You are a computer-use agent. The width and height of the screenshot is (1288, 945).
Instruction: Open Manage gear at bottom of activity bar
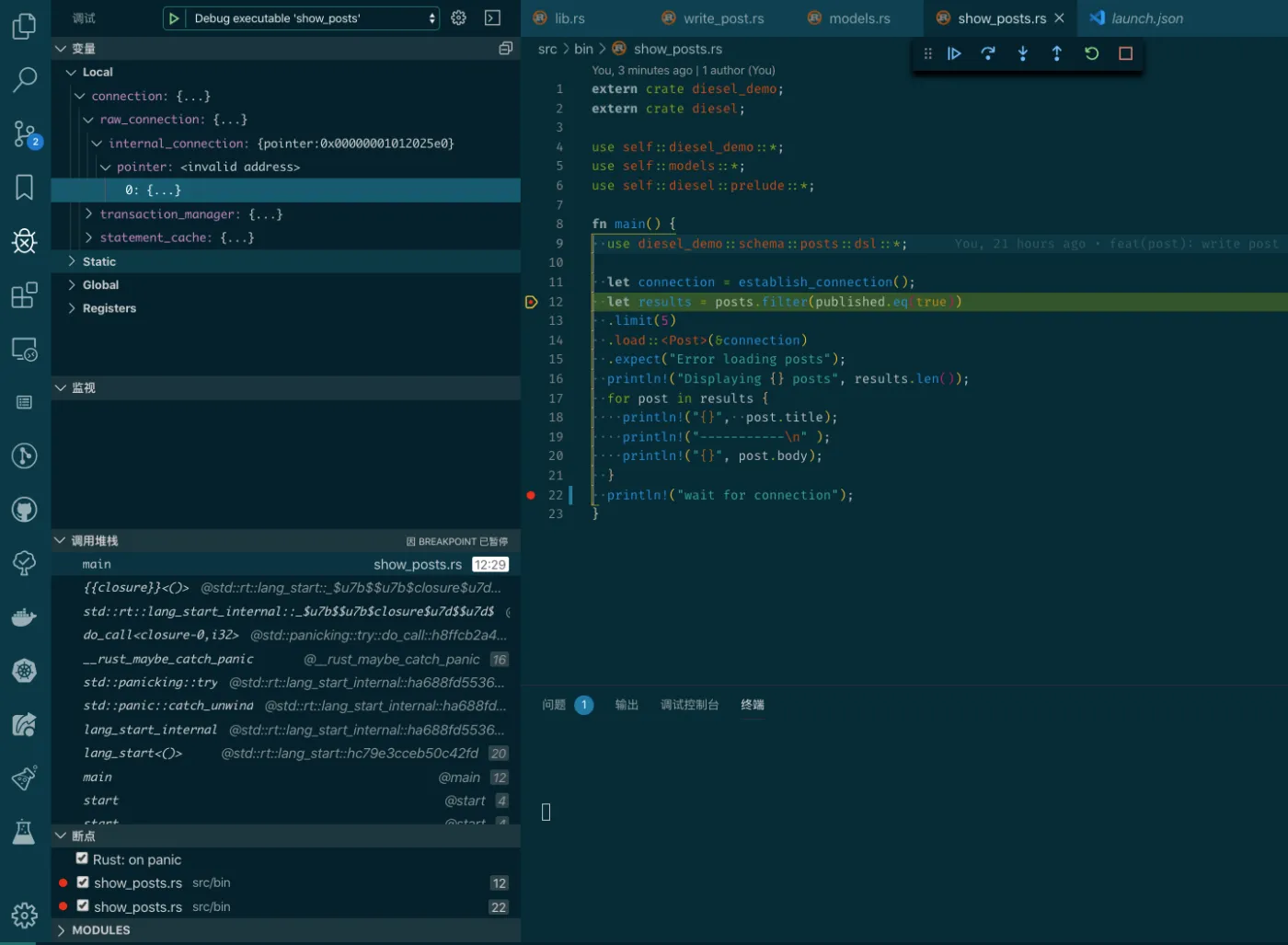click(25, 915)
